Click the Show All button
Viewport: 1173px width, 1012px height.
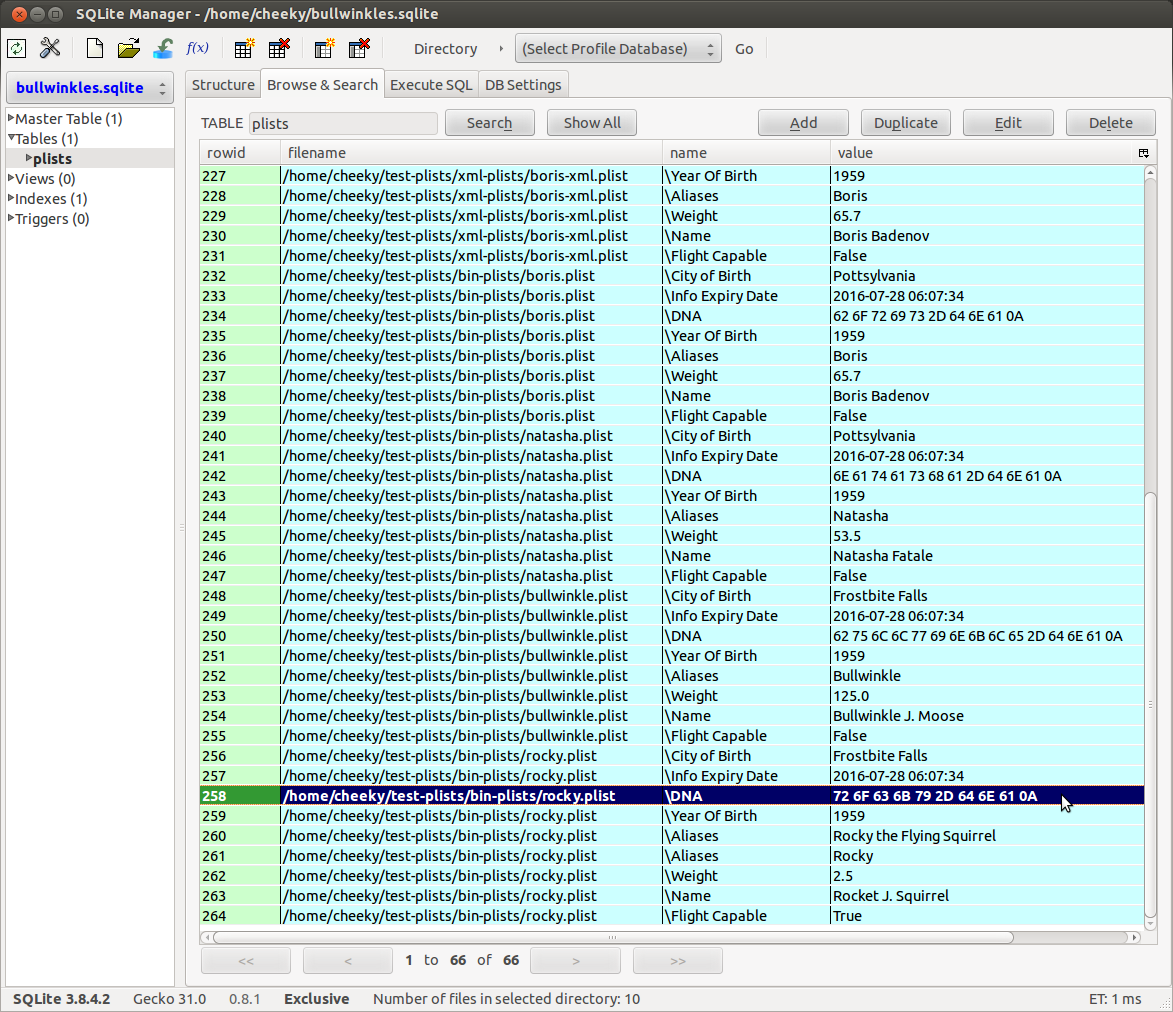(592, 123)
